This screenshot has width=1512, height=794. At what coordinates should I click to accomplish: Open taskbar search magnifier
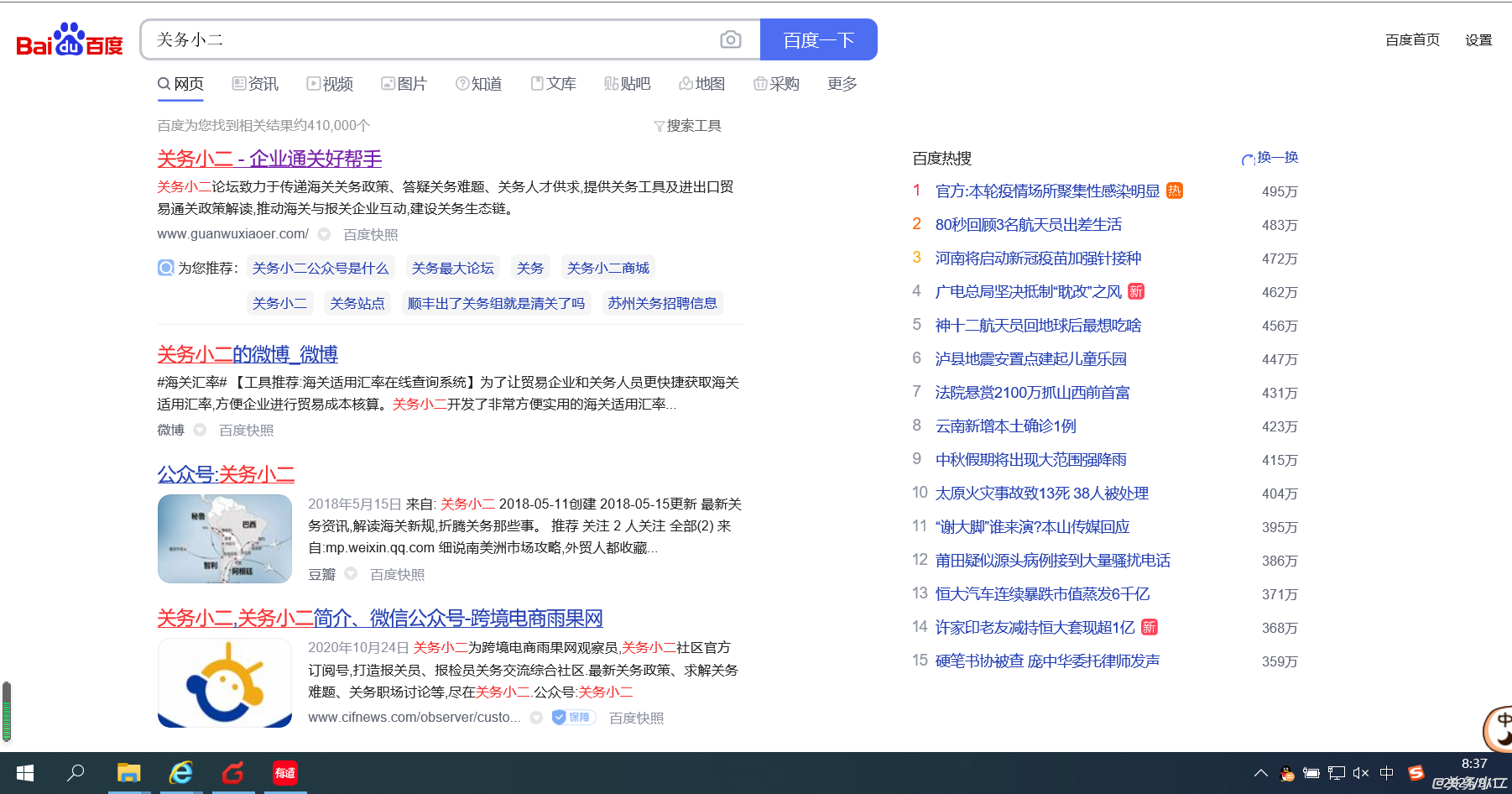[76, 773]
